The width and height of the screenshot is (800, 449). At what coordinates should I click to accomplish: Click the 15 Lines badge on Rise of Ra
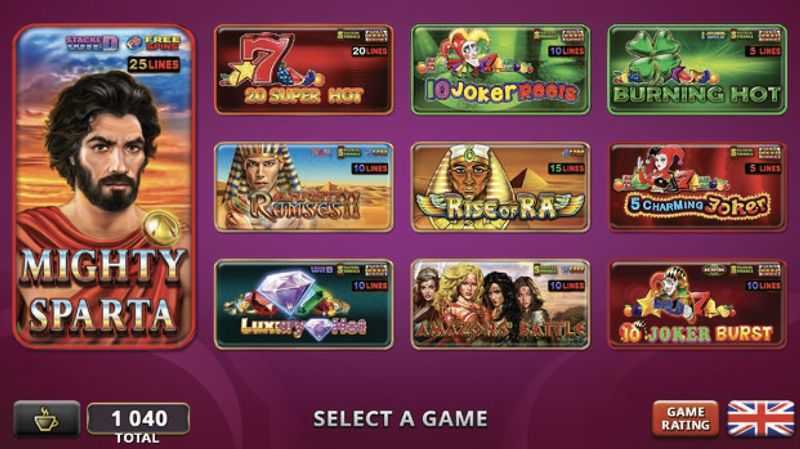pos(566,168)
